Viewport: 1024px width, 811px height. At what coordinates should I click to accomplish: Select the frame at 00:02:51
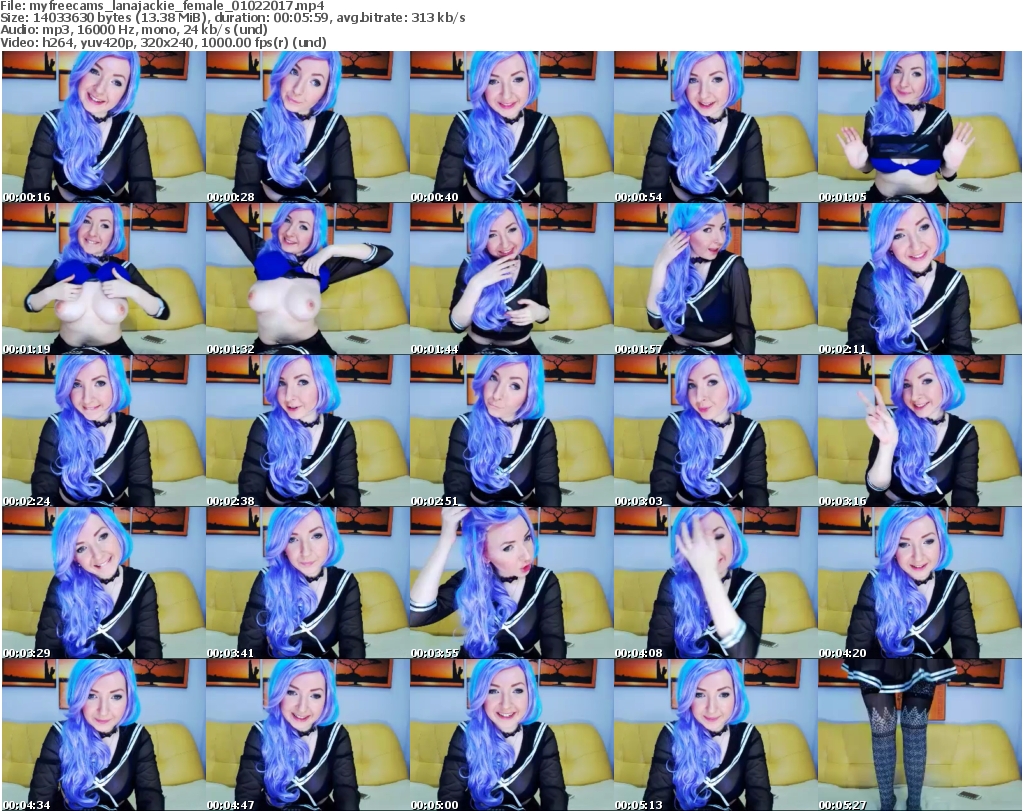[x=511, y=431]
